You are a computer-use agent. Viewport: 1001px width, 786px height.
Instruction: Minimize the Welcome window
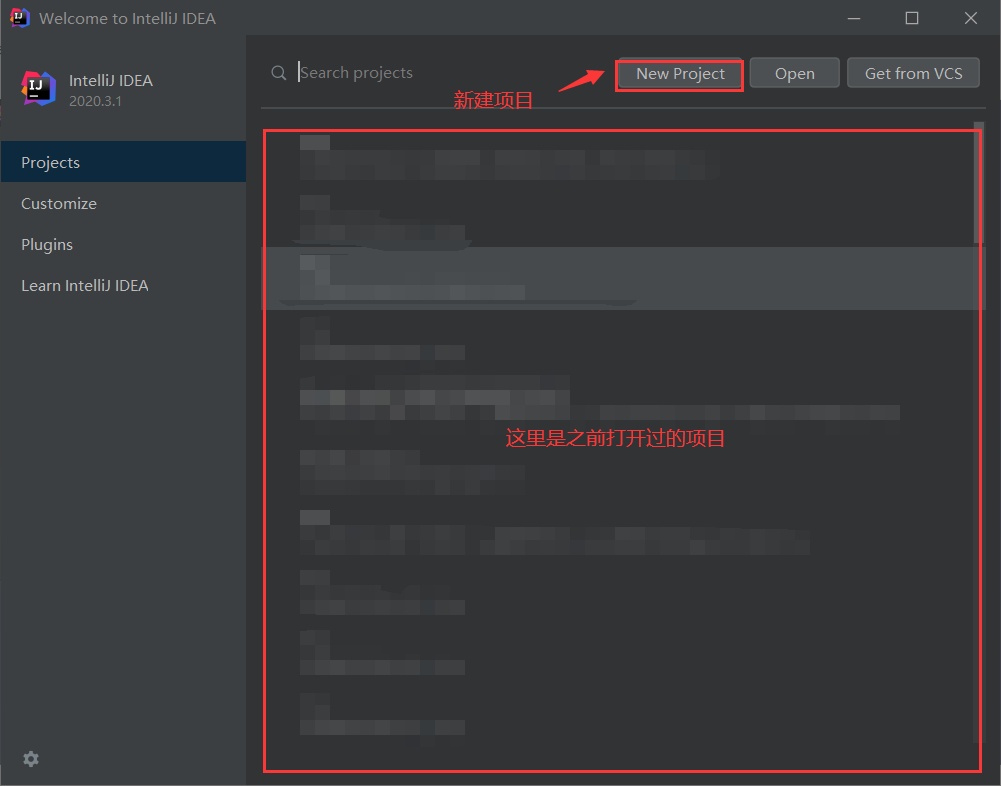point(854,19)
